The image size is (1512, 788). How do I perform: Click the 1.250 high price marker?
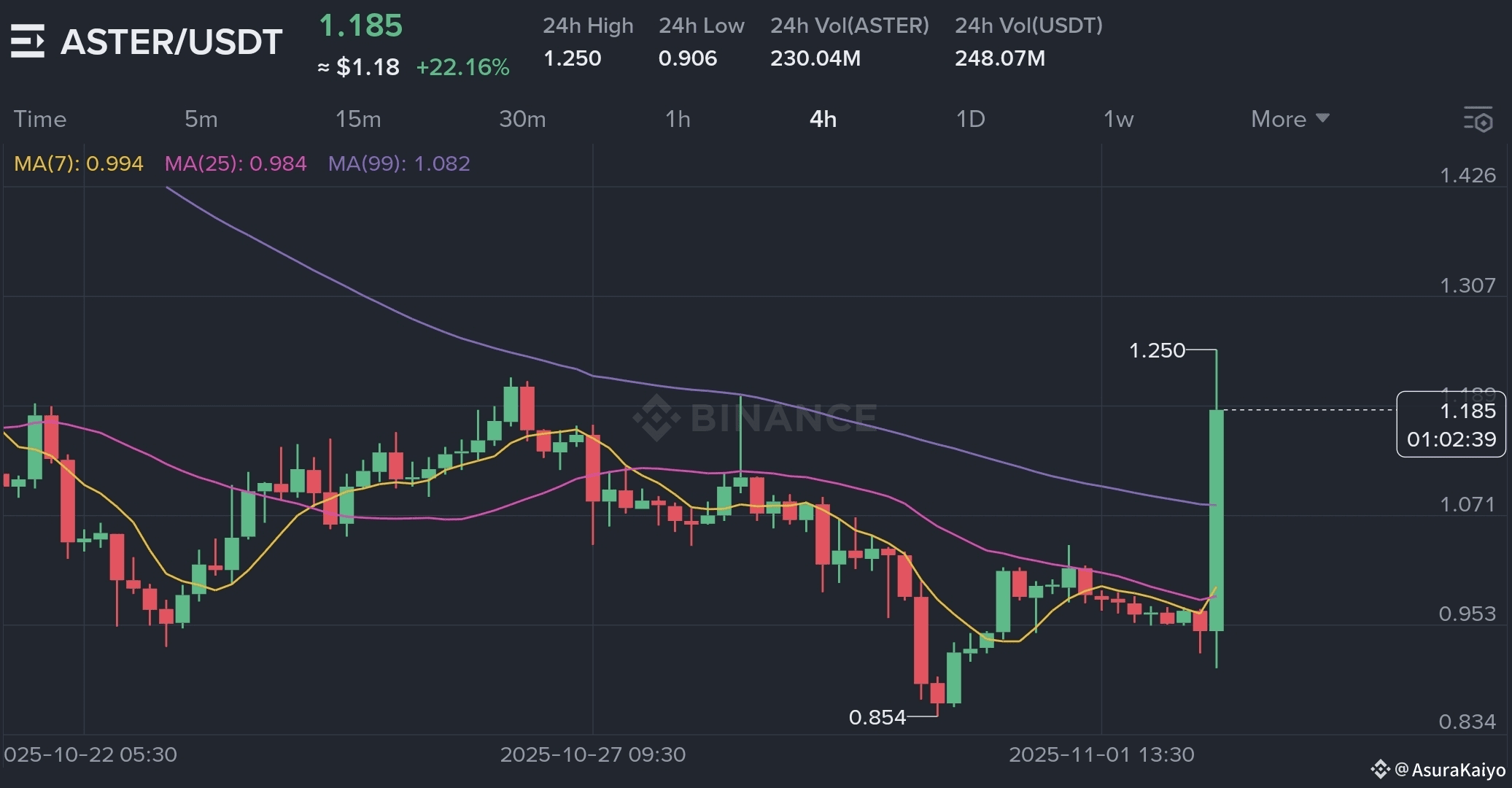tap(1157, 351)
